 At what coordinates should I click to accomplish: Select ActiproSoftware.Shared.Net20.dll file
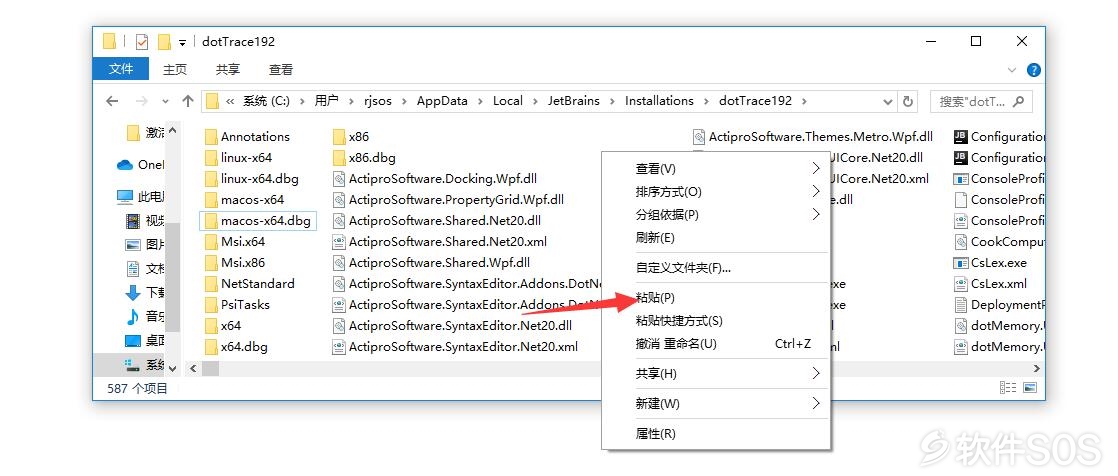coord(437,221)
